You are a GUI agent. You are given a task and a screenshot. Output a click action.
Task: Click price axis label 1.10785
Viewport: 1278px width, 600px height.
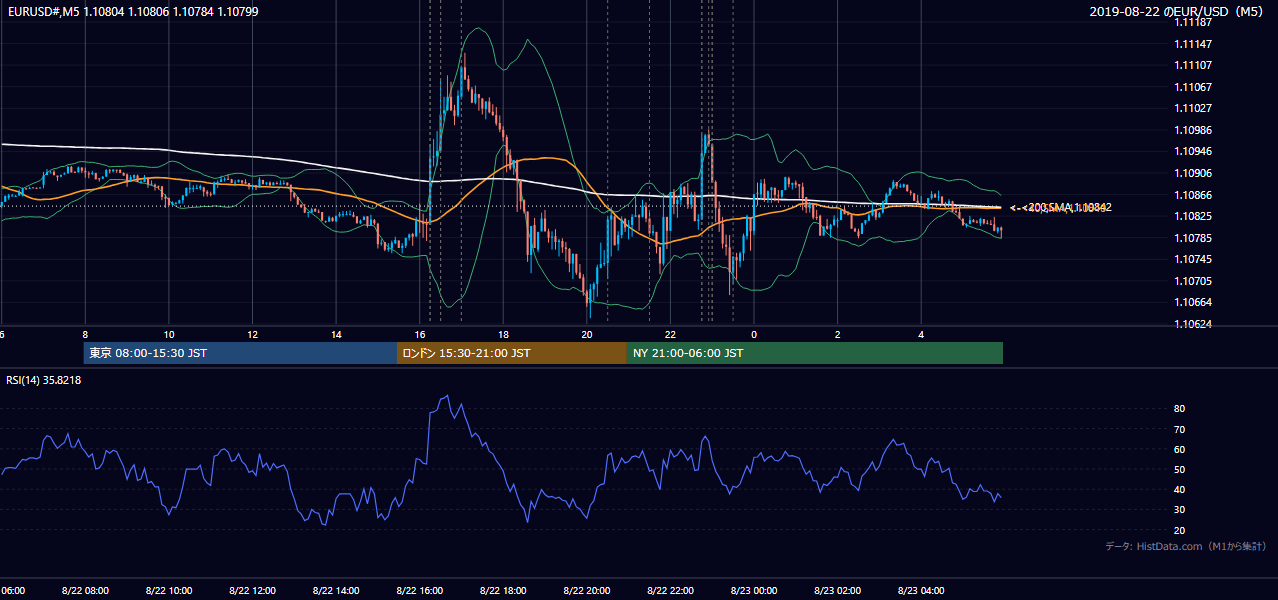click(1193, 238)
